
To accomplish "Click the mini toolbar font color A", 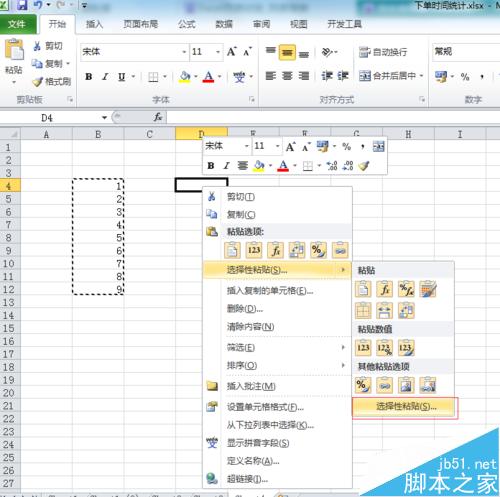I will pos(283,165).
